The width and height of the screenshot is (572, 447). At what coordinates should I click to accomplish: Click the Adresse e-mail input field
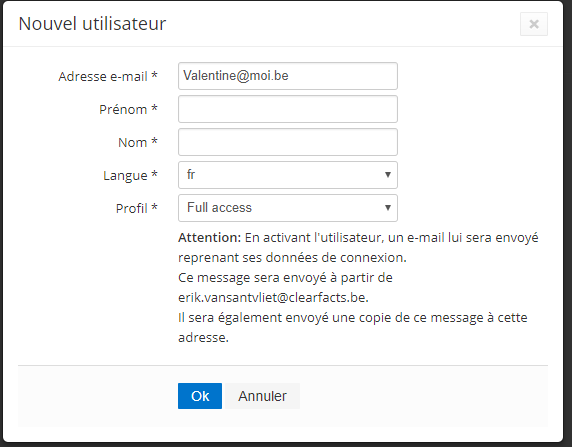point(288,76)
